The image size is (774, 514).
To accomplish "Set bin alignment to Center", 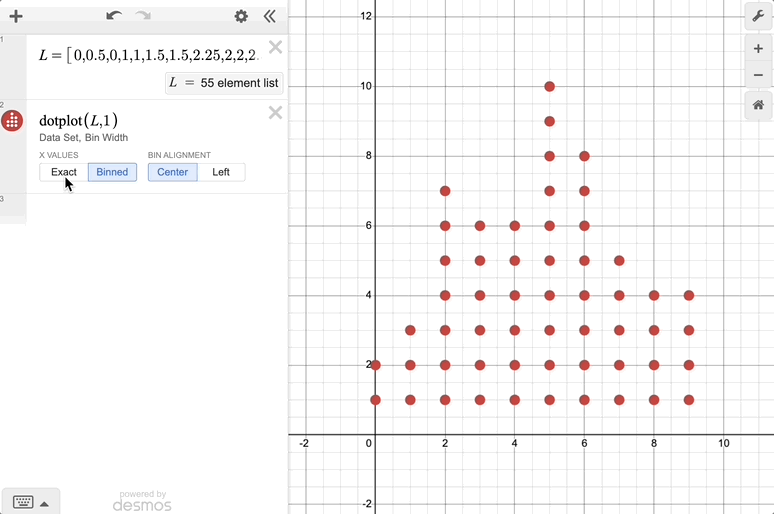I will coord(172,172).
